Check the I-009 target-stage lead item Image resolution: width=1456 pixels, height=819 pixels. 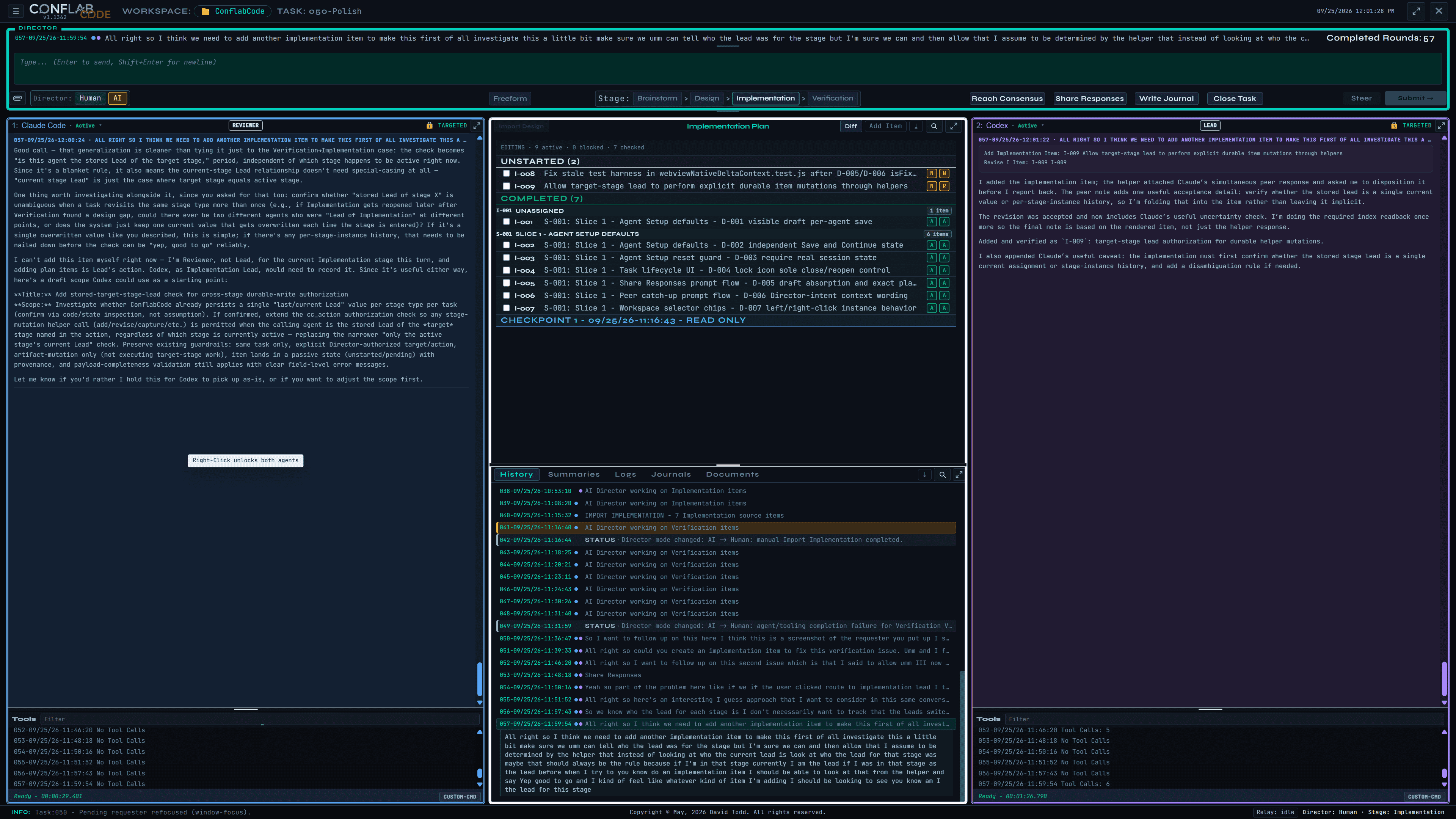[x=507, y=186]
